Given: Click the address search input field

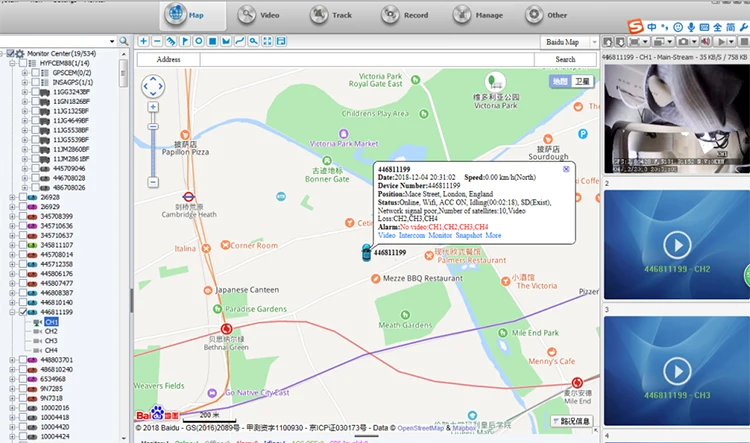Looking at the screenshot, I should coord(367,59).
